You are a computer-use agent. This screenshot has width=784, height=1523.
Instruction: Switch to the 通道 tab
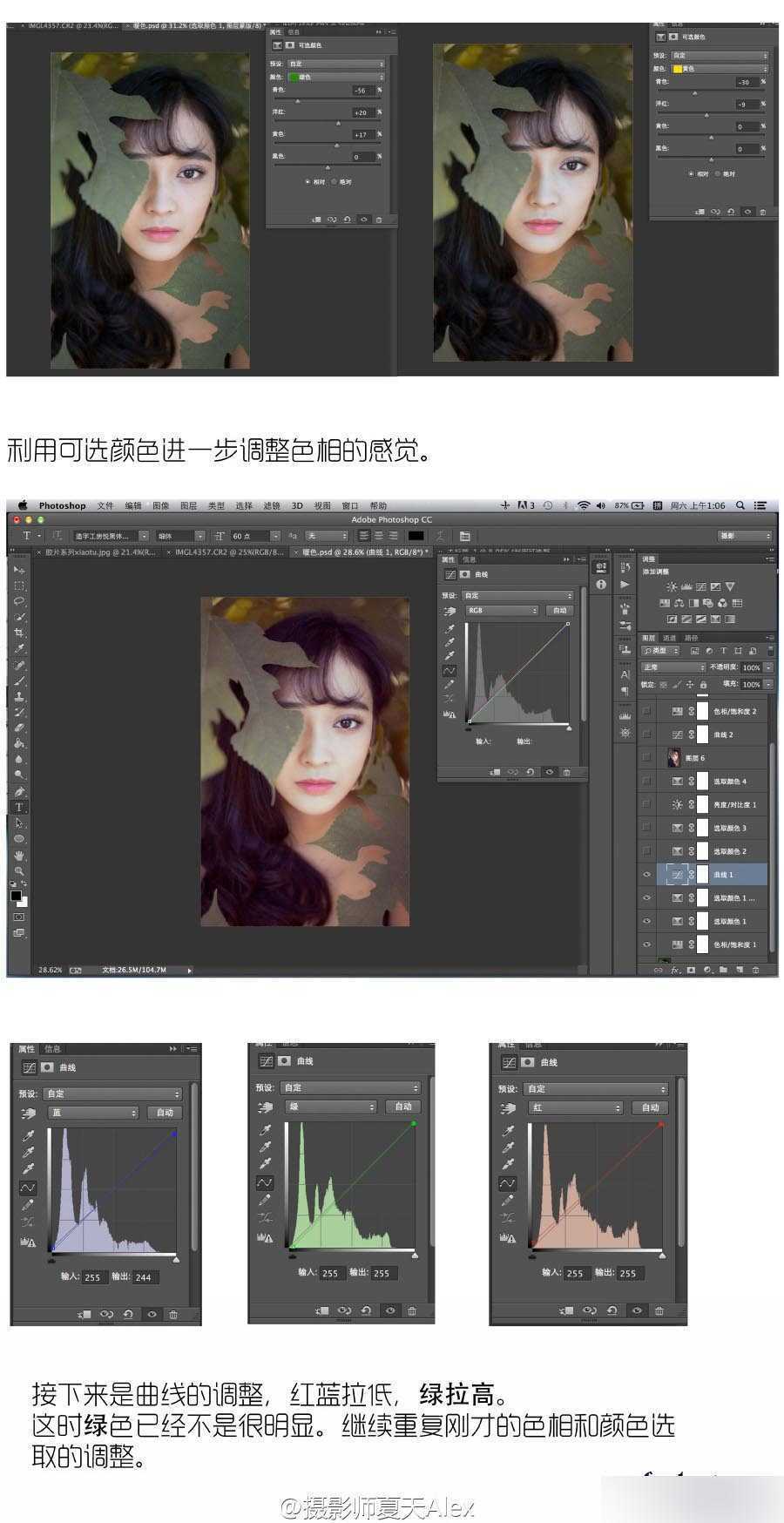tap(670, 638)
